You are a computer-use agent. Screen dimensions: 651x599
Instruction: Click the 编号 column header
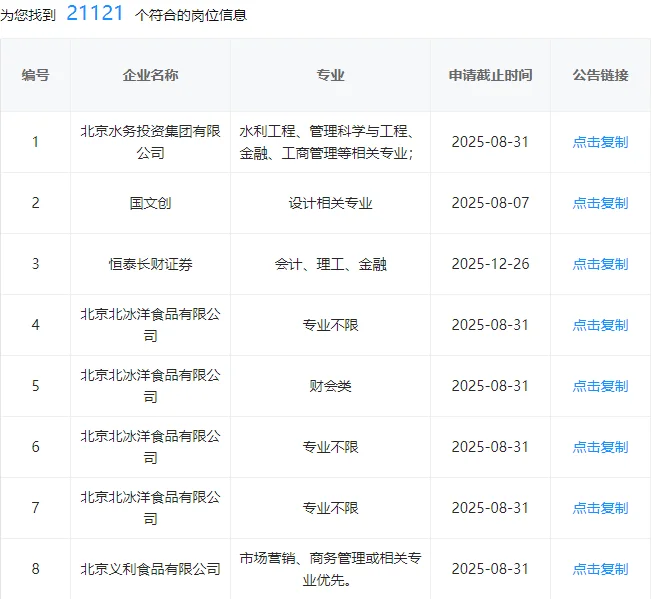tap(35, 75)
